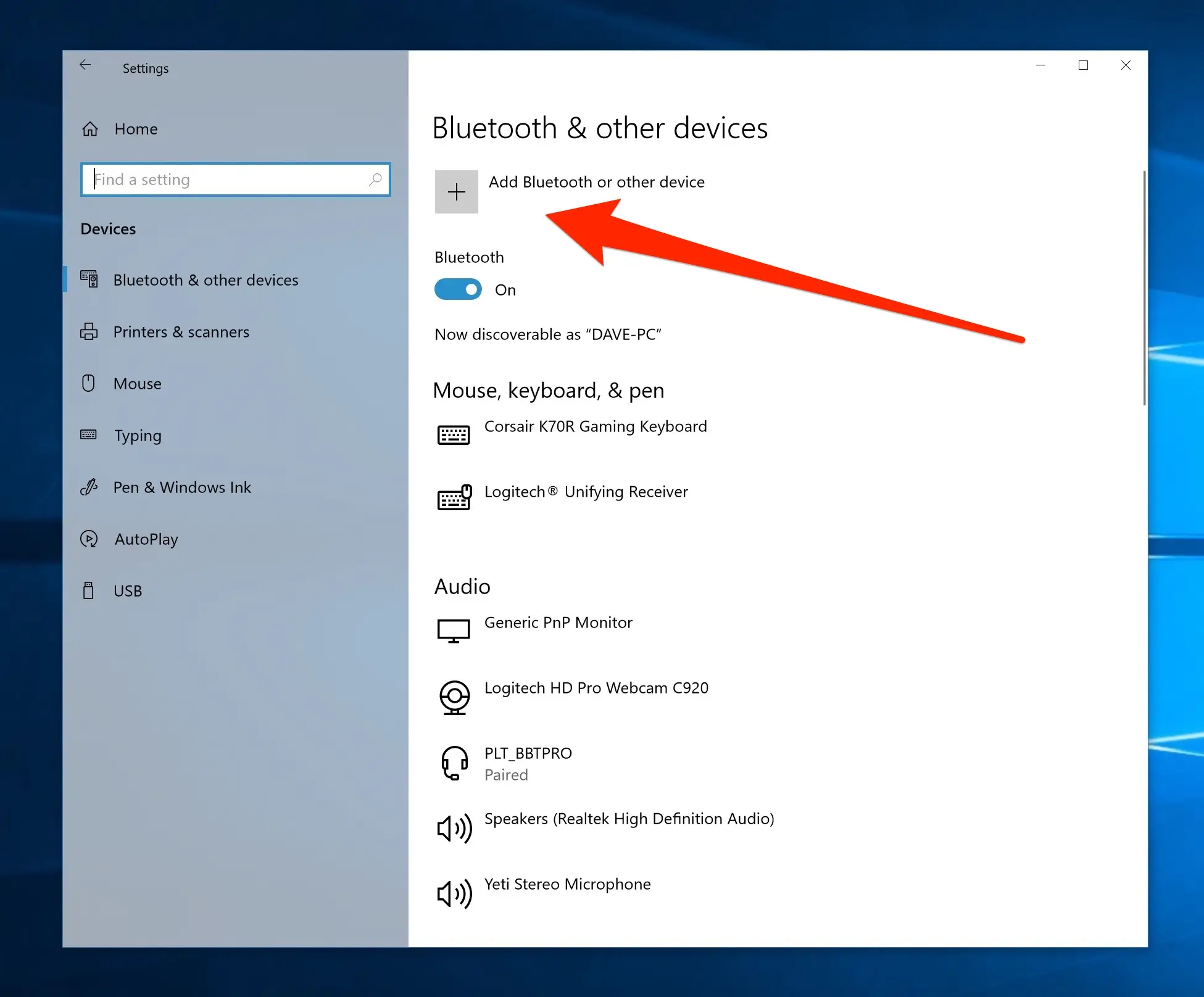Viewport: 1204px width, 997px height.
Task: Toggle Bluetooth switch to disabled
Action: click(x=457, y=289)
